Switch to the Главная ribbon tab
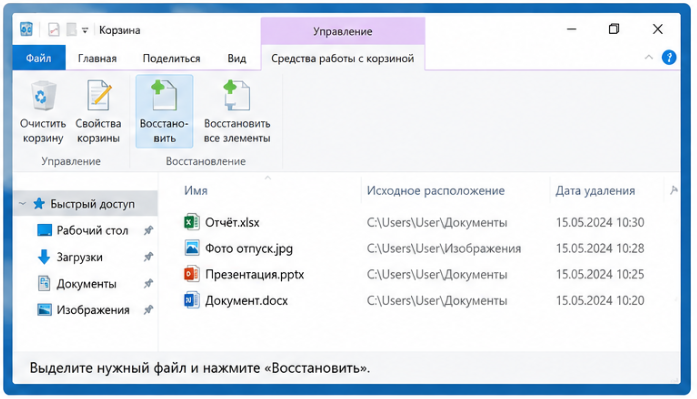This screenshot has width=697, height=399. pyautogui.click(x=97, y=58)
